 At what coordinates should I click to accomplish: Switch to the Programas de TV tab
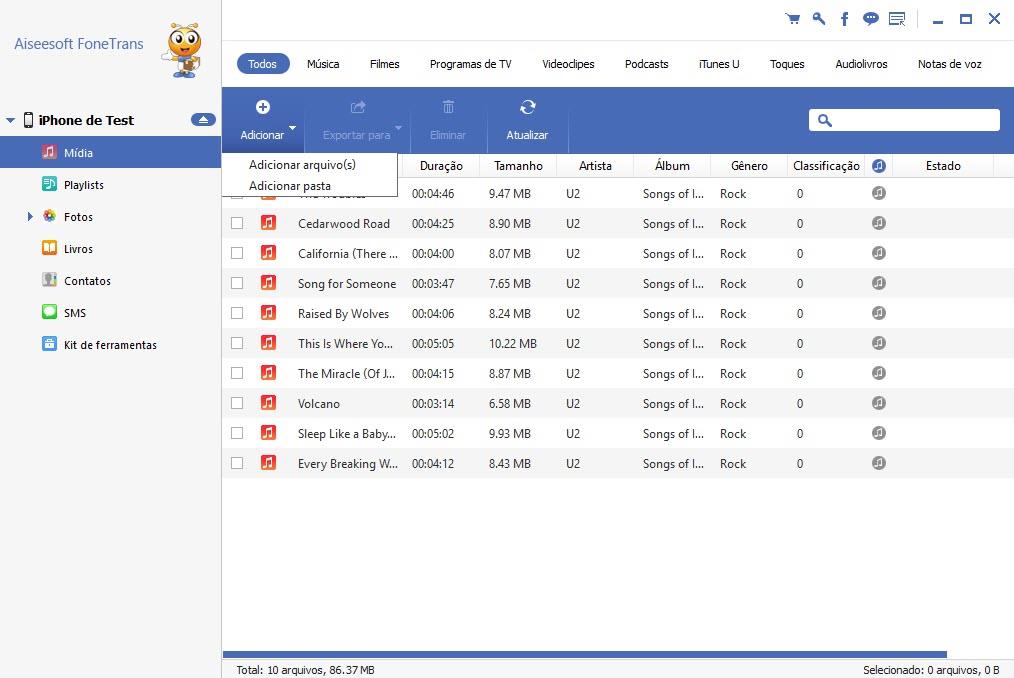tap(470, 64)
